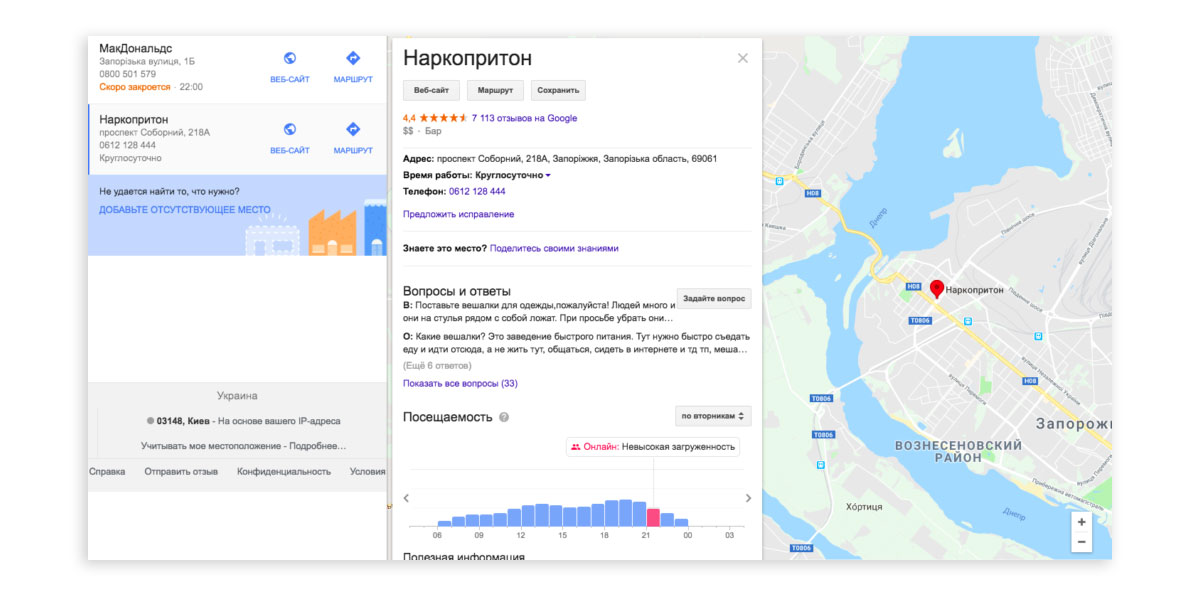The width and height of the screenshot is (1201, 600).
Task: Click the help icon next to Посещаемость
Action: click(x=504, y=417)
